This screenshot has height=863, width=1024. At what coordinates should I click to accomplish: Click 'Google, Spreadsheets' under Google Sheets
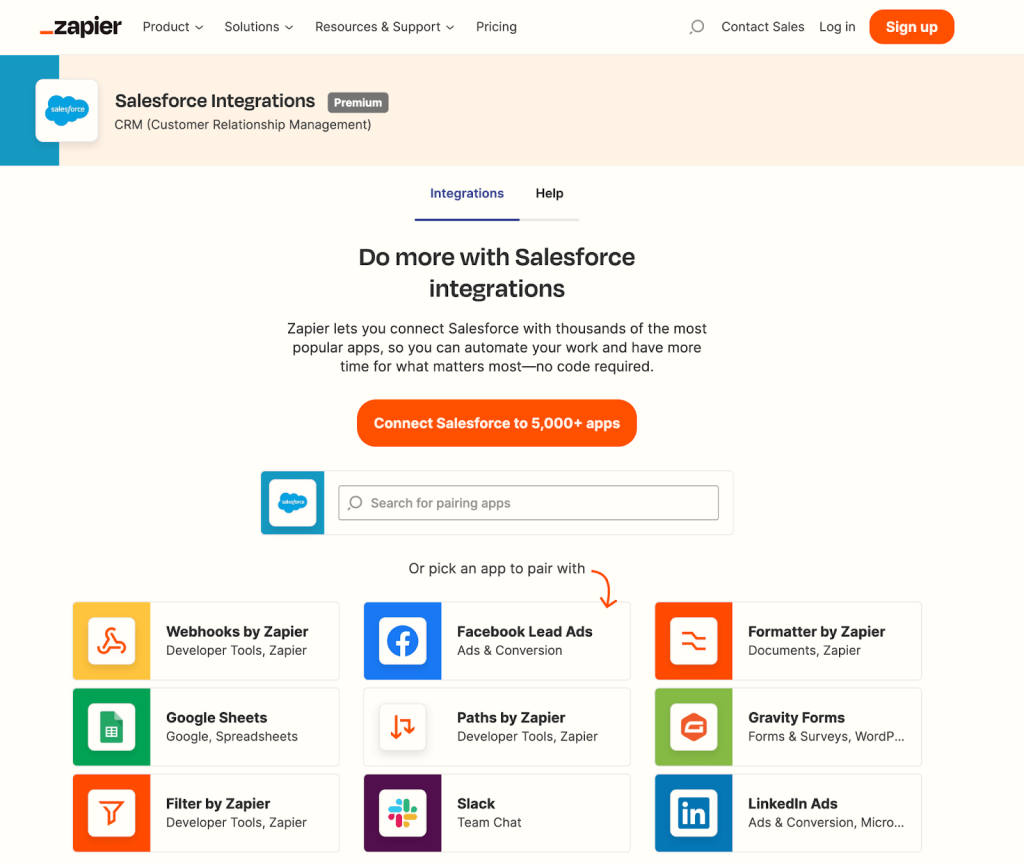tap(232, 736)
